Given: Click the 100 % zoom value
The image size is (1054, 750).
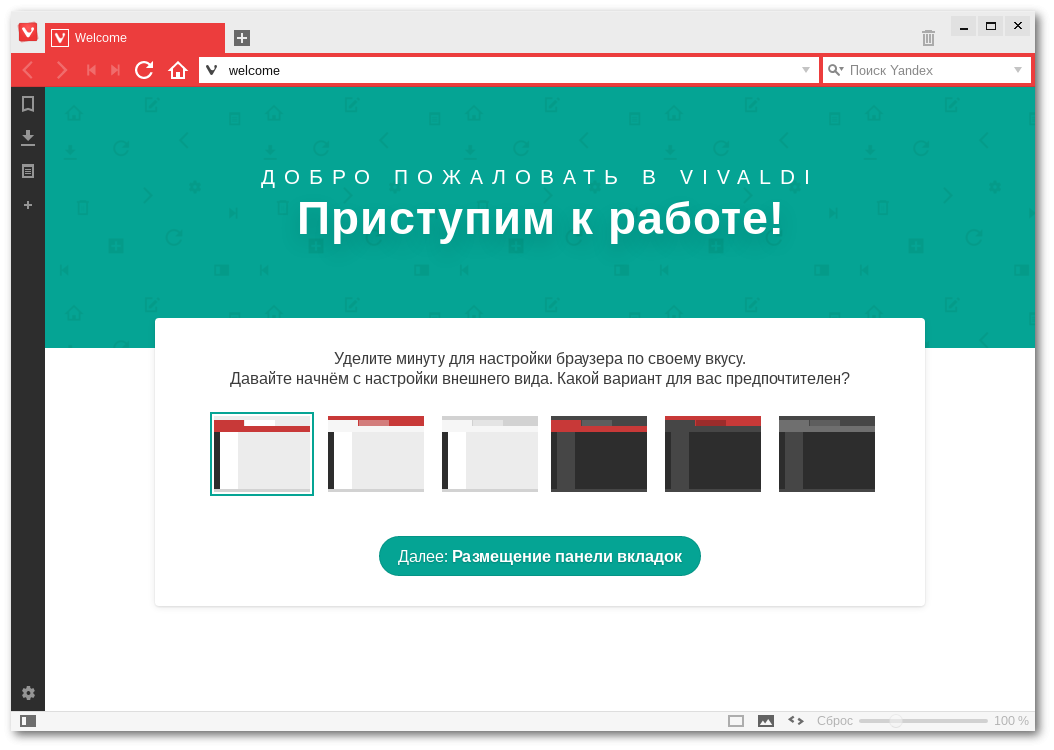Looking at the screenshot, I should click(1011, 720).
